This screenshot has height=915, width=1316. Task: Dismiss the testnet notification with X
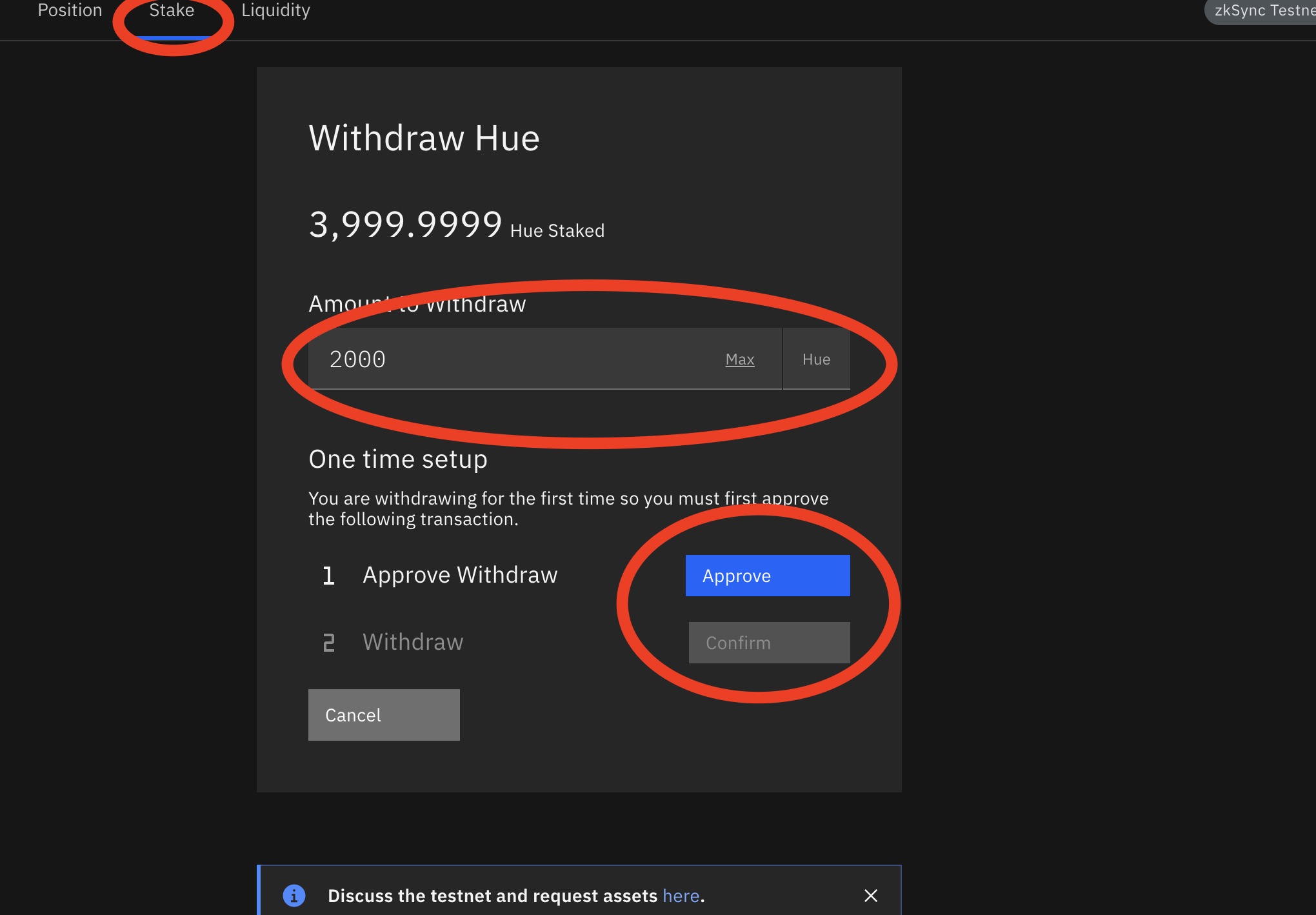(x=870, y=896)
